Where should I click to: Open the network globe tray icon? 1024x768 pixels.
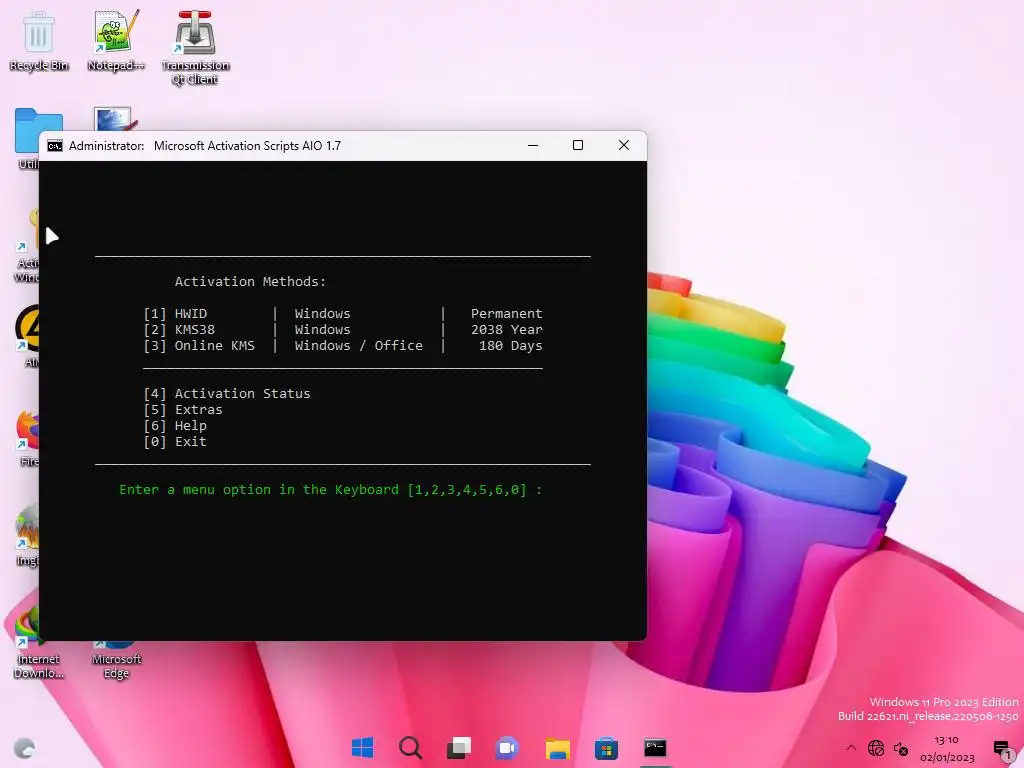pos(876,748)
